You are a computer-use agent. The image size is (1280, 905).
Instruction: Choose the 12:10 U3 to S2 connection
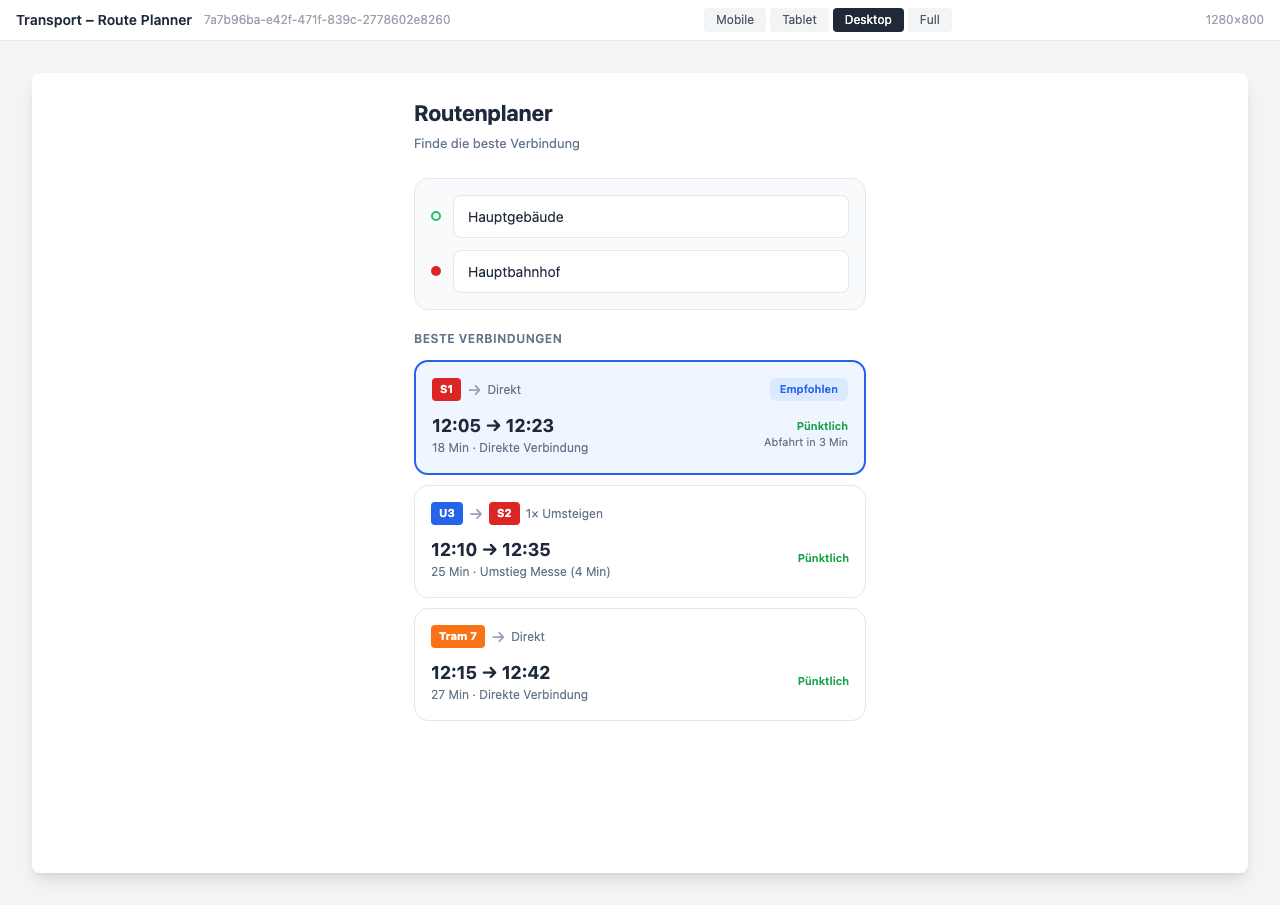639,541
